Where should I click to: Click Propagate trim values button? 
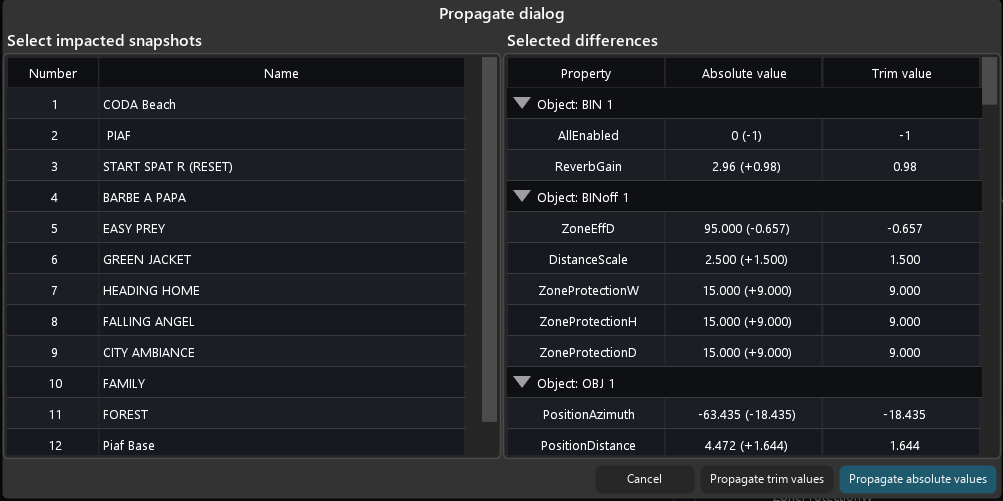[766, 479]
